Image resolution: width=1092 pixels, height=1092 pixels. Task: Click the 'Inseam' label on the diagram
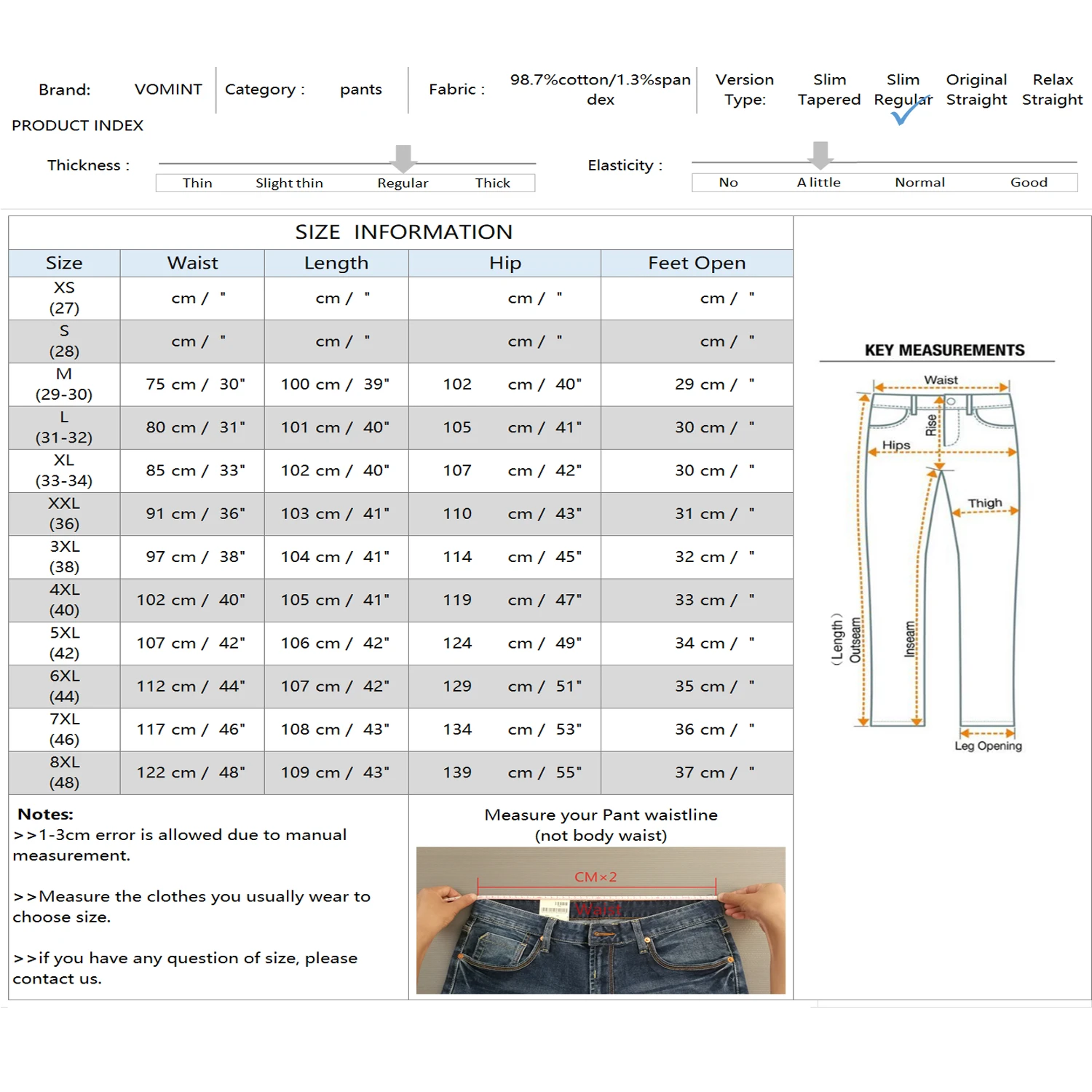click(910, 639)
